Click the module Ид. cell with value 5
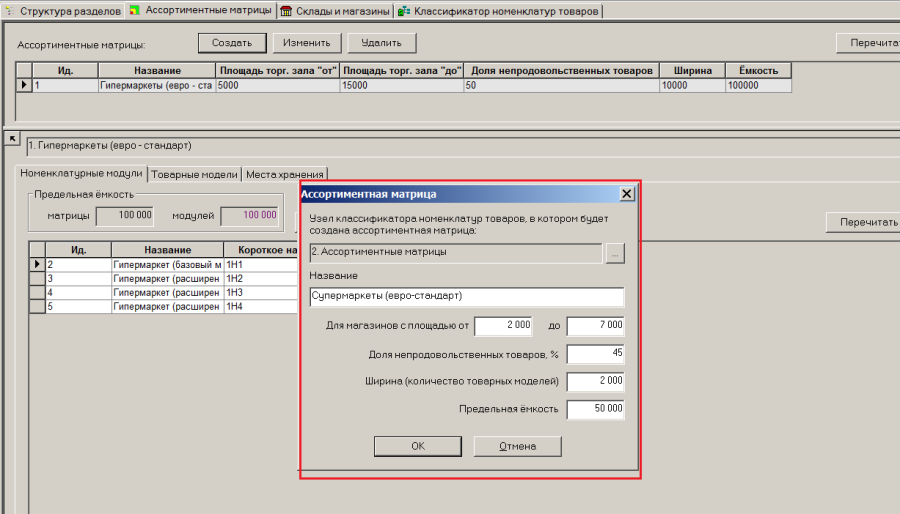 [79, 306]
